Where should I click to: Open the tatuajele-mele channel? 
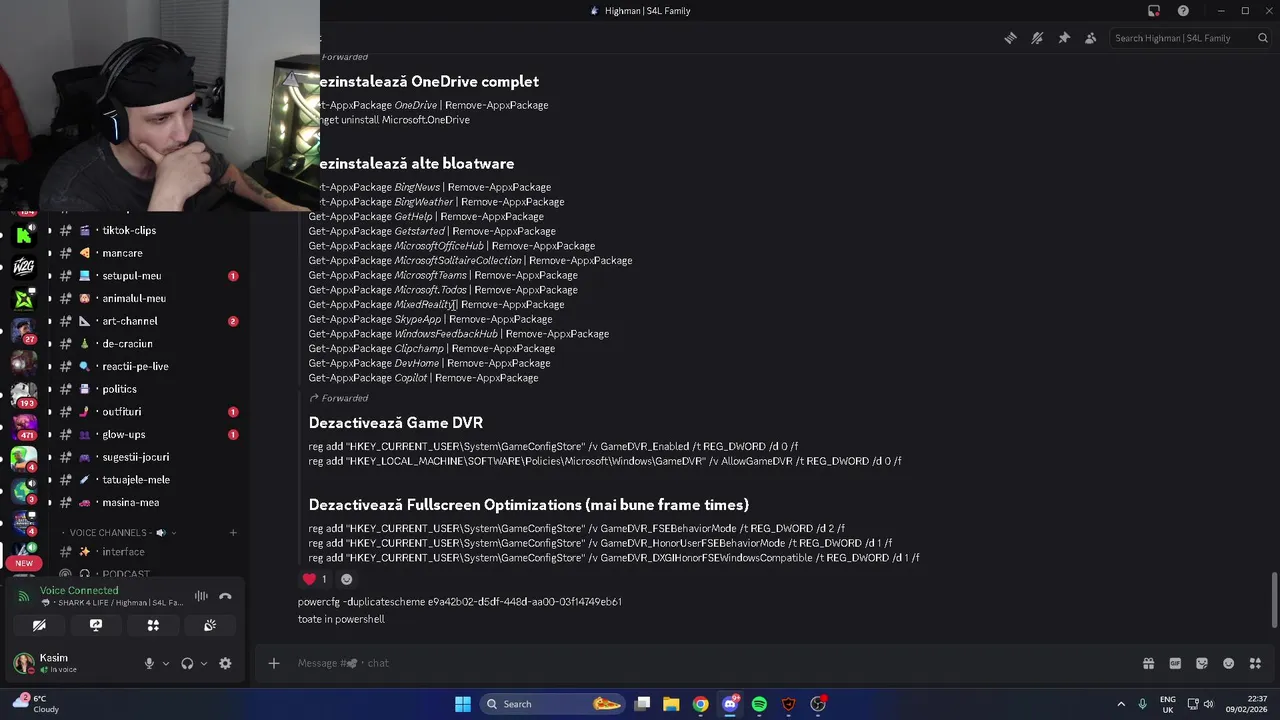[136, 480]
